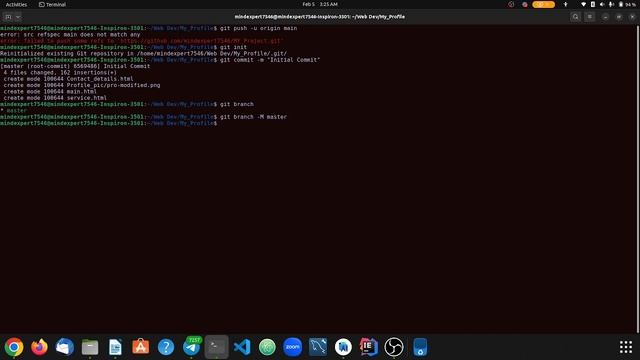640x360 pixels.
Task: Open the green circular app in dock
Action: click(267, 347)
